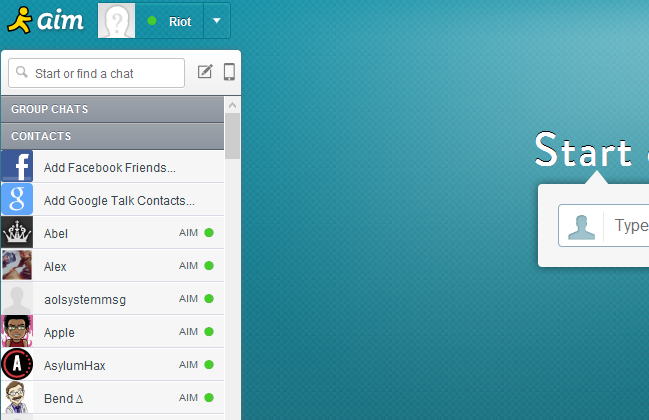
Task: Click the green online status dot beside Riot
Action: (152, 21)
